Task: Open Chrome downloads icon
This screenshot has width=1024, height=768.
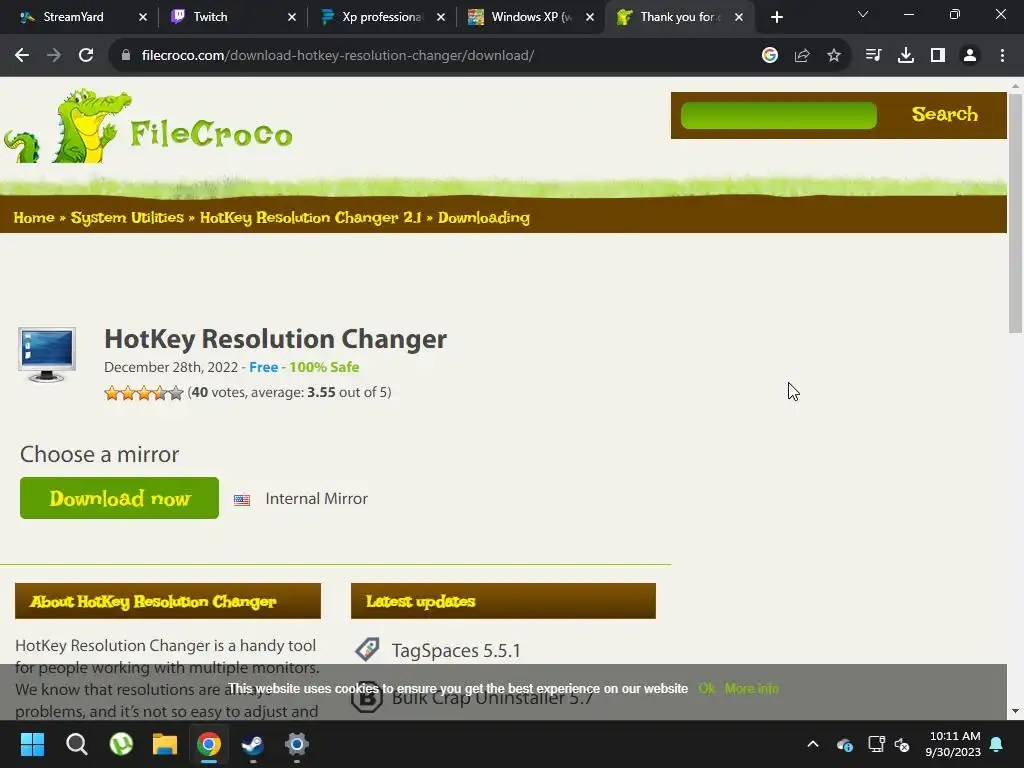Action: tap(906, 56)
